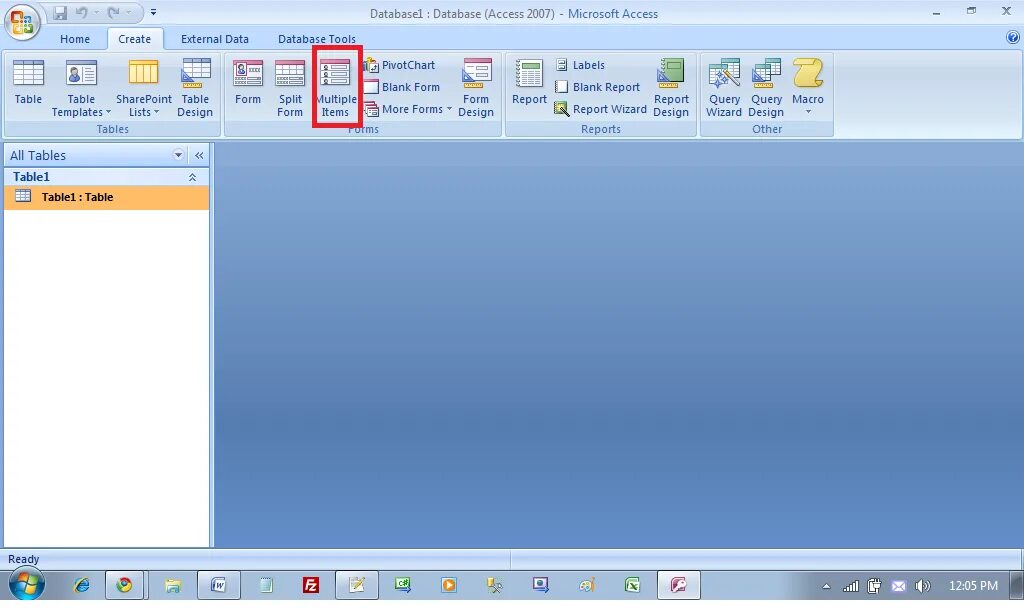Open Customize Quick Access Toolbar dropdown
This screenshot has height=611, width=1024.
point(153,12)
